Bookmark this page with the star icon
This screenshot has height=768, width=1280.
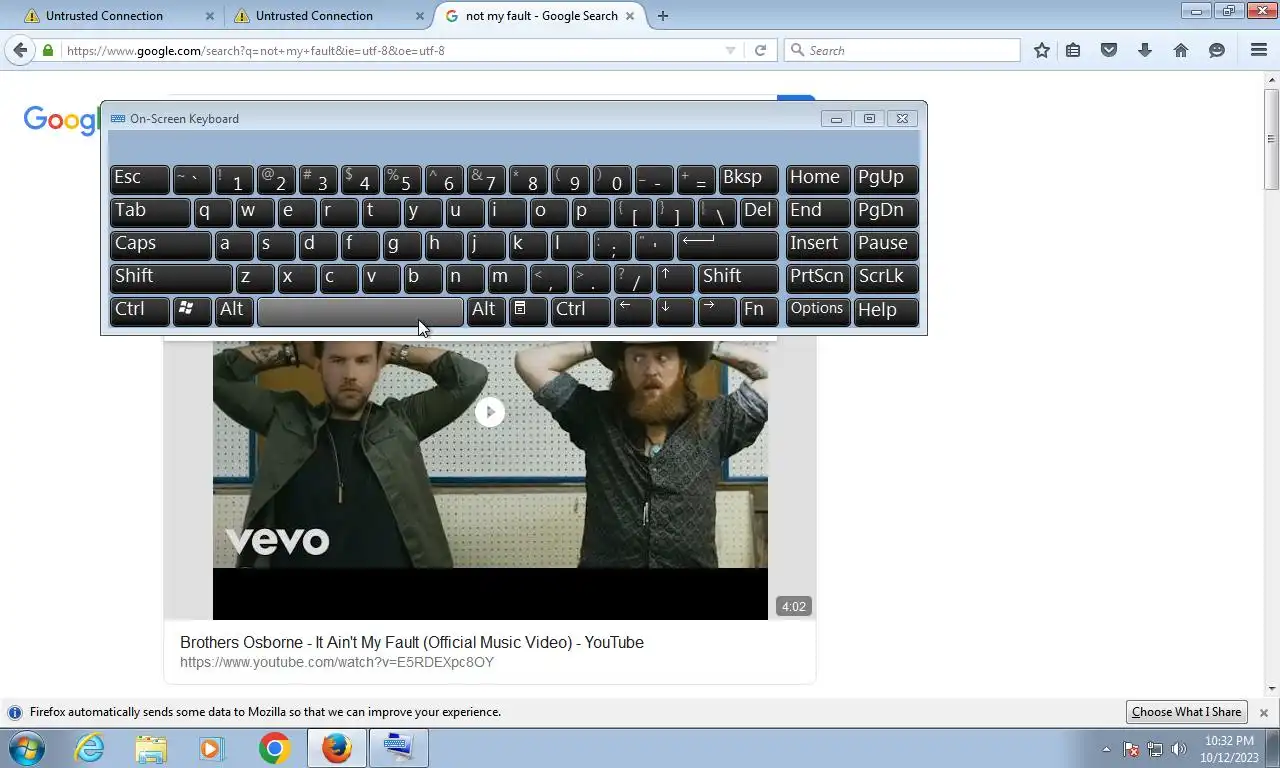(1042, 50)
